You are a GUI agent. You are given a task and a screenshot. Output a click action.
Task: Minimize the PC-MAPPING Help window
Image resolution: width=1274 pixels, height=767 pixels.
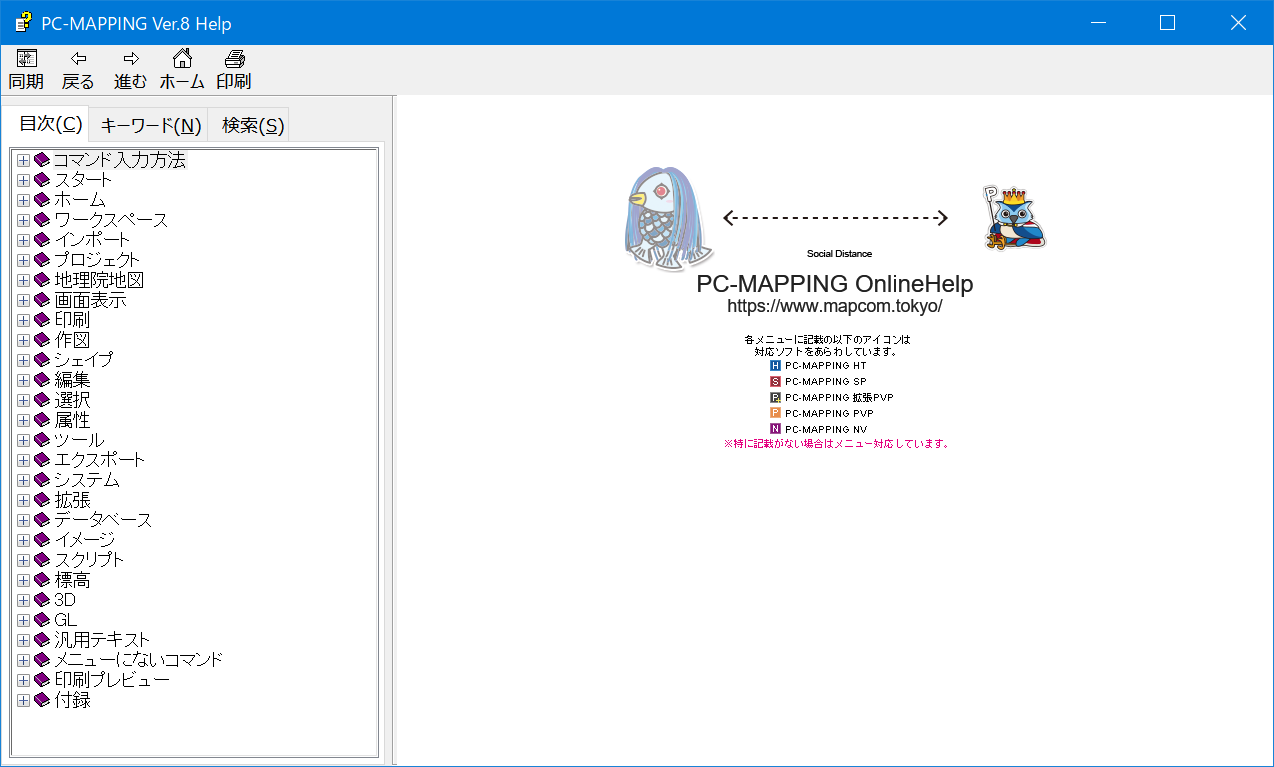click(x=1097, y=23)
